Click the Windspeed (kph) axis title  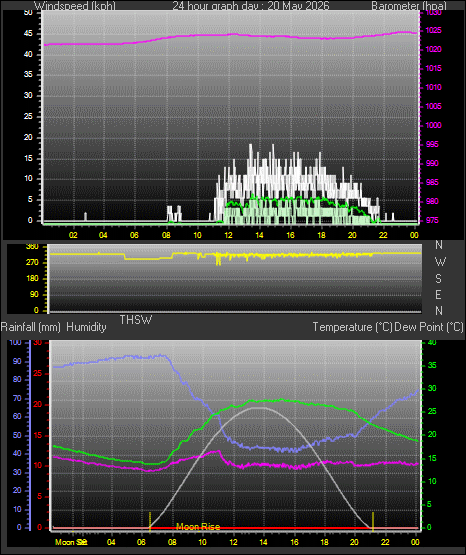75,6
